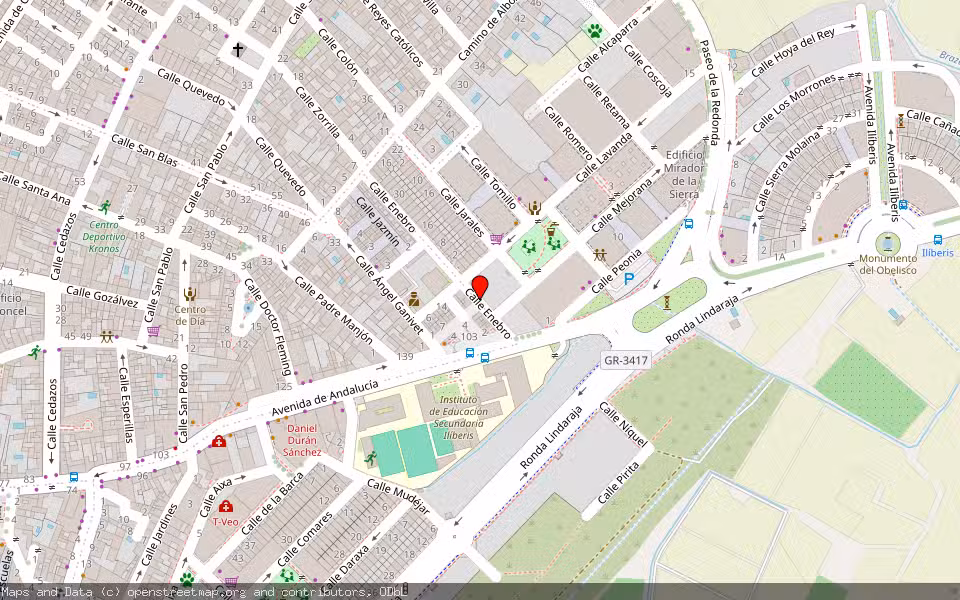Click the church cross icon near Calle Quevedo

coord(238,49)
